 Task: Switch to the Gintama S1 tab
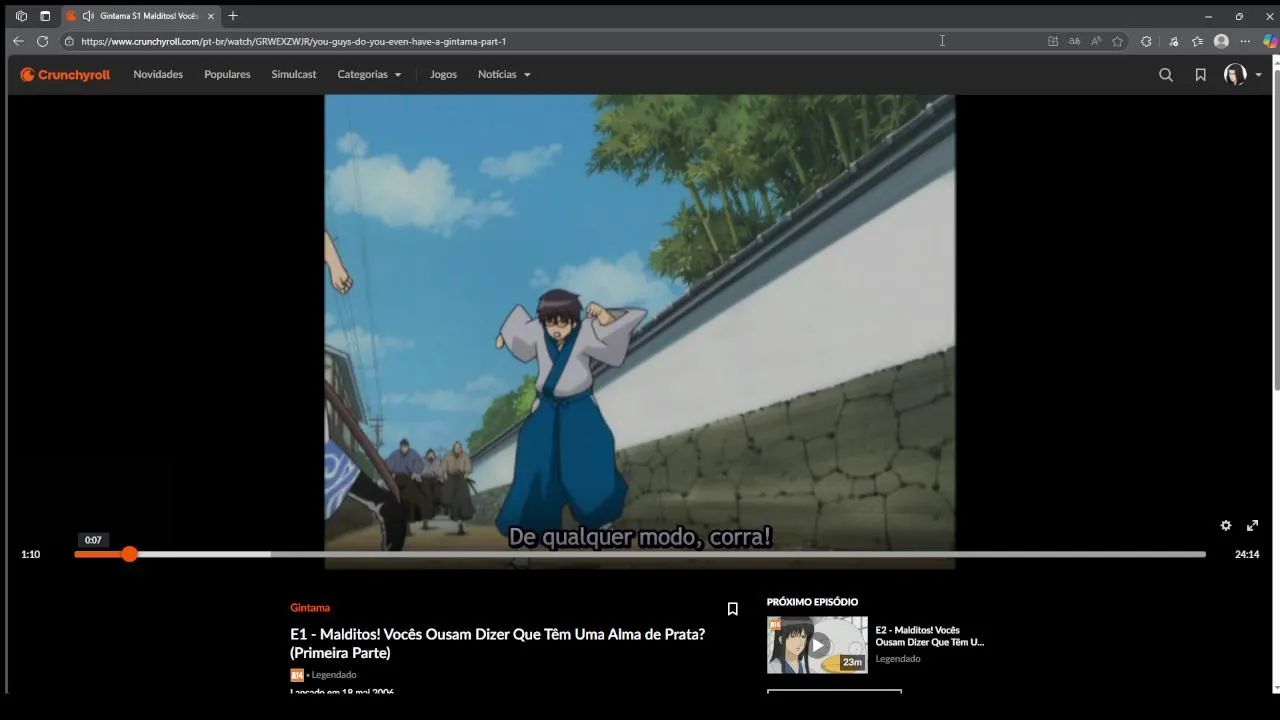click(140, 16)
